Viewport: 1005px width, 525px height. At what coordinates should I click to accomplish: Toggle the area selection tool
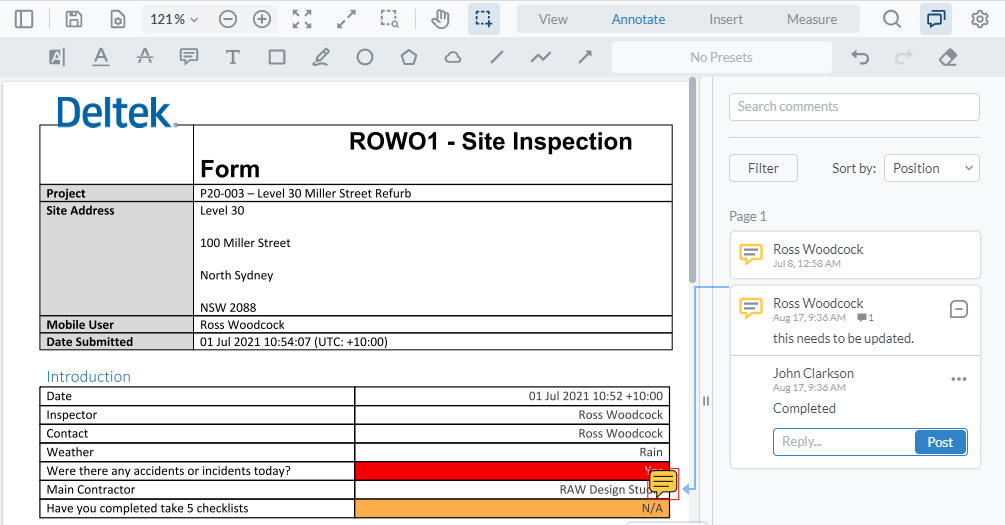click(484, 19)
